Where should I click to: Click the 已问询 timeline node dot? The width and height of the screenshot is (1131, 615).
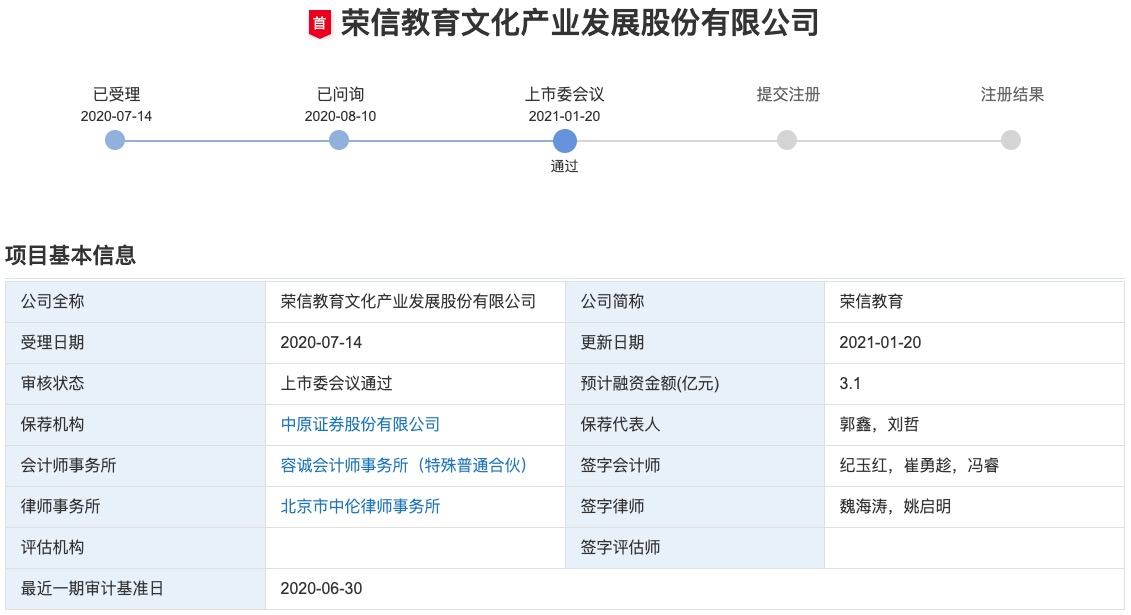point(339,140)
